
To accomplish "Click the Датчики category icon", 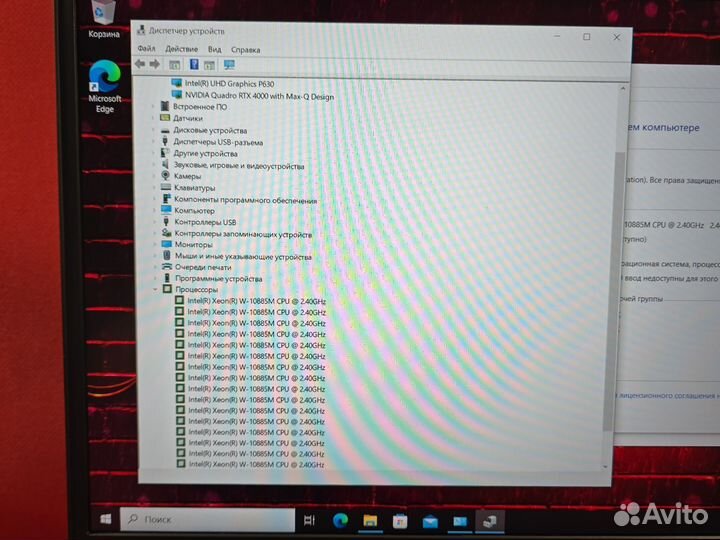I will (x=165, y=118).
